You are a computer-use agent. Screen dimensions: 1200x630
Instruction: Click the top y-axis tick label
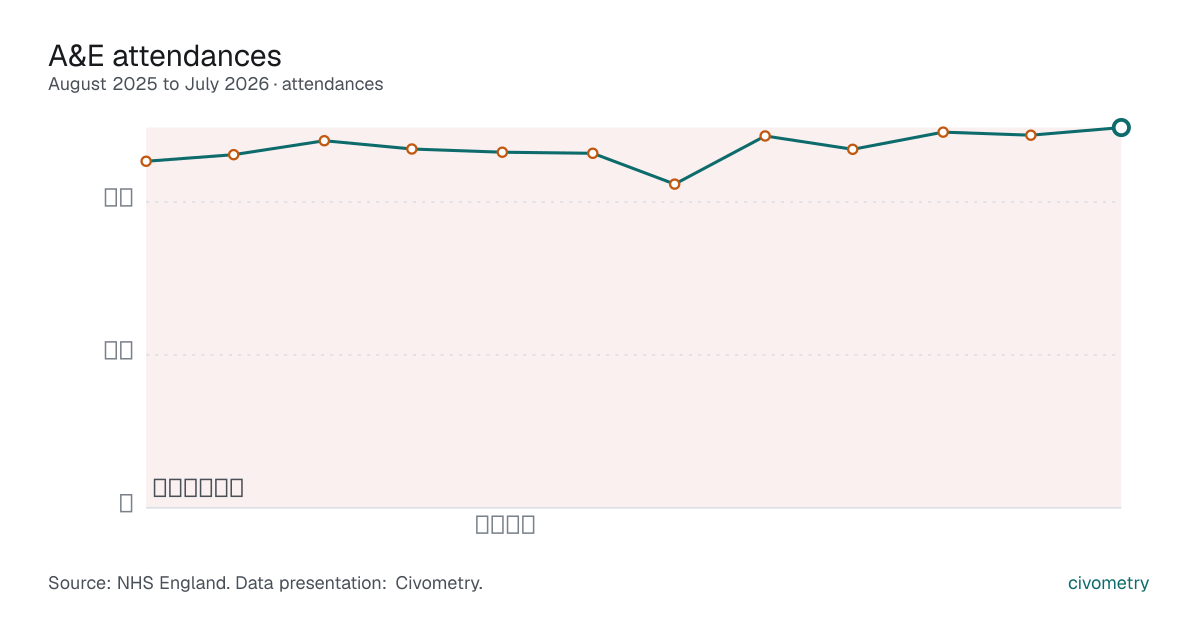[x=119, y=198]
